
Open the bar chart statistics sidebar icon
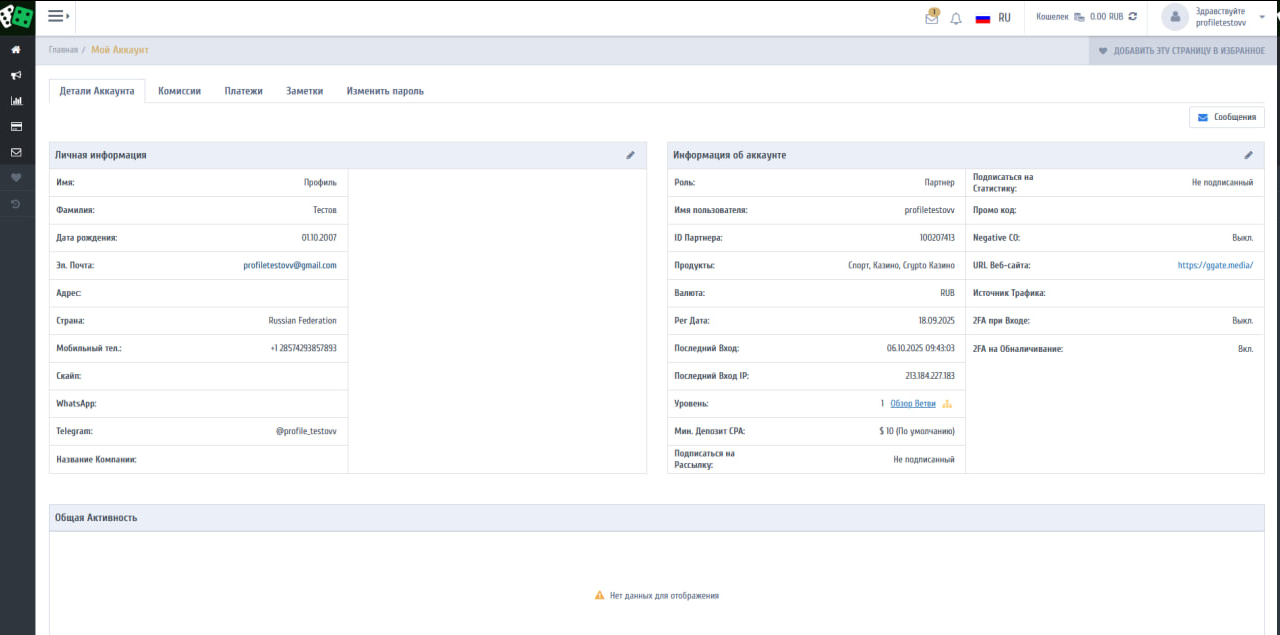[x=16, y=101]
